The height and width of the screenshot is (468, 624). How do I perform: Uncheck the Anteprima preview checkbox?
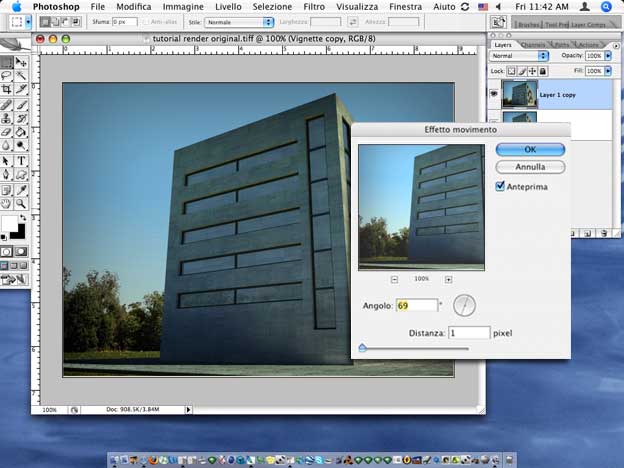pos(501,186)
